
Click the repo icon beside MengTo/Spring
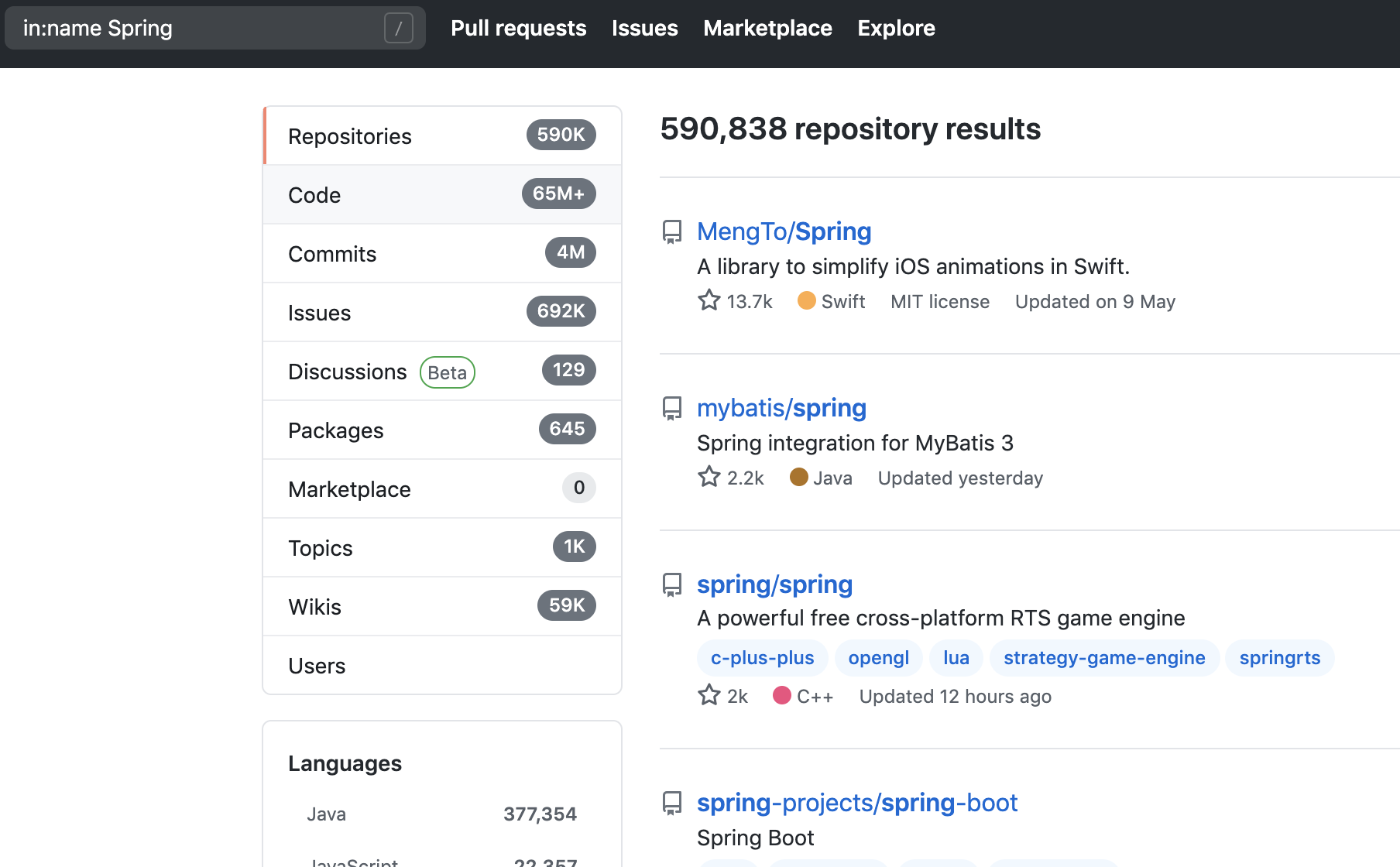pyautogui.click(x=672, y=231)
